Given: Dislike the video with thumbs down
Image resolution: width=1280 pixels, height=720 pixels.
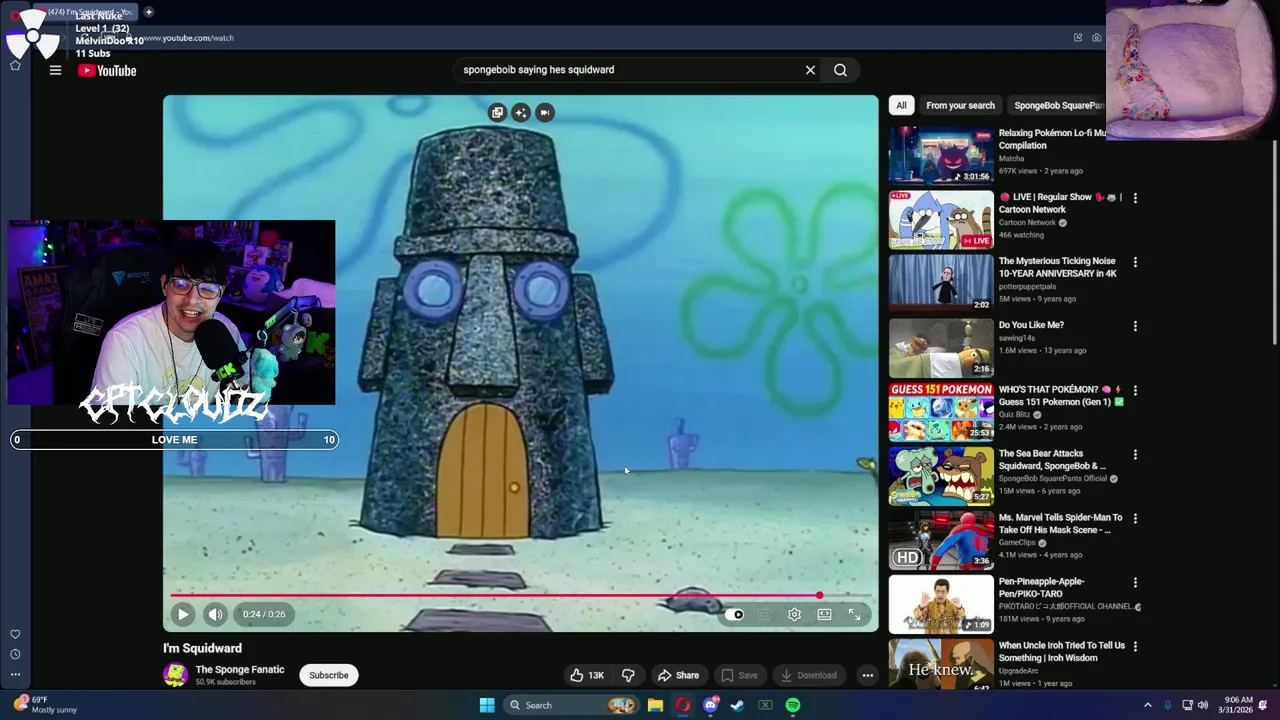Looking at the screenshot, I should [x=628, y=675].
